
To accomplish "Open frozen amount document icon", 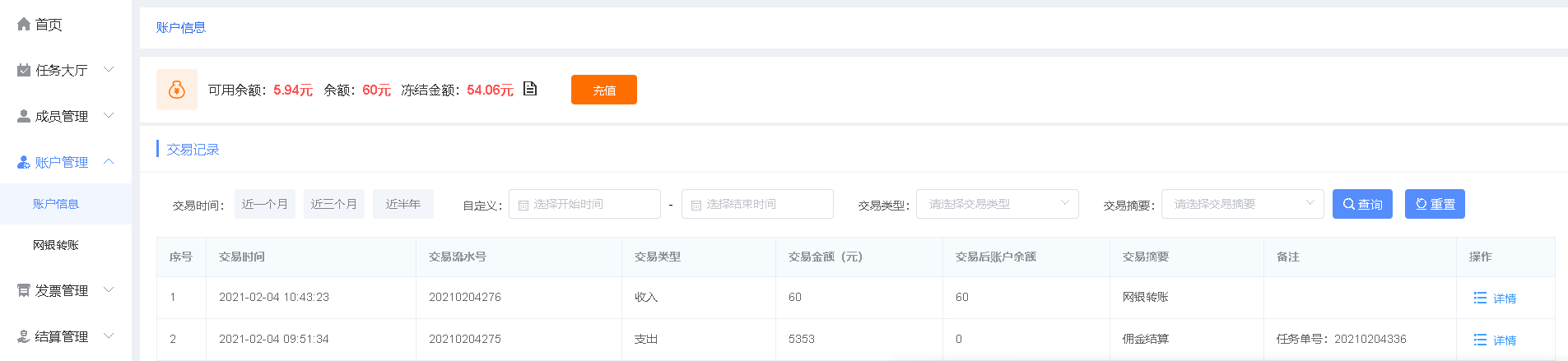I will click(x=530, y=89).
